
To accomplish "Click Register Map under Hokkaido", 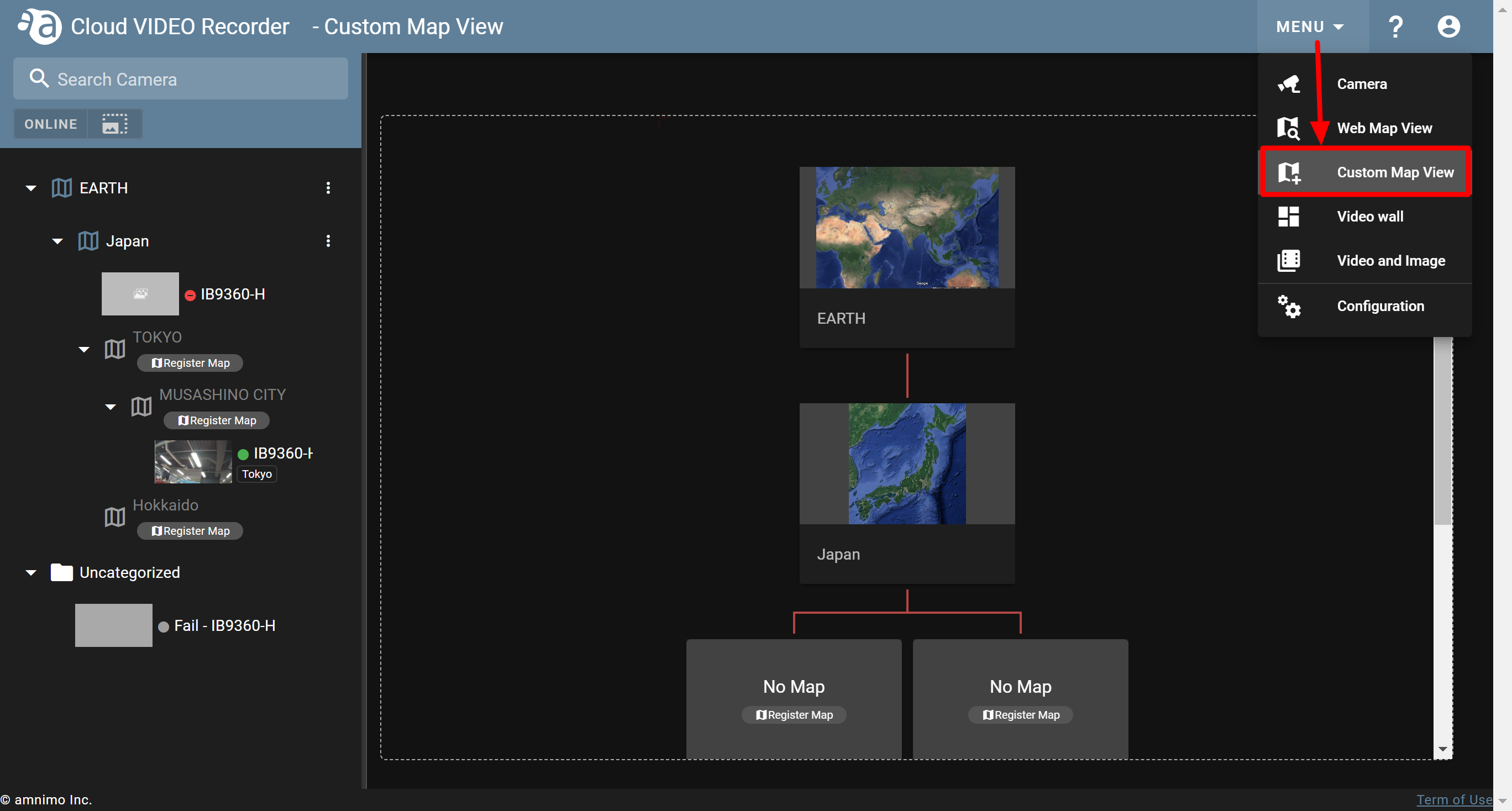I will [x=190, y=530].
